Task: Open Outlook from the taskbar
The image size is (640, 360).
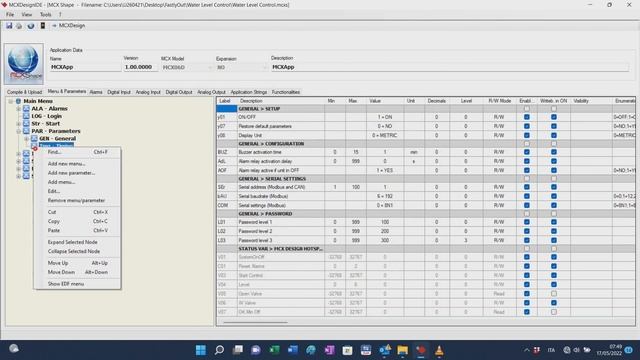Action: (x=384, y=350)
